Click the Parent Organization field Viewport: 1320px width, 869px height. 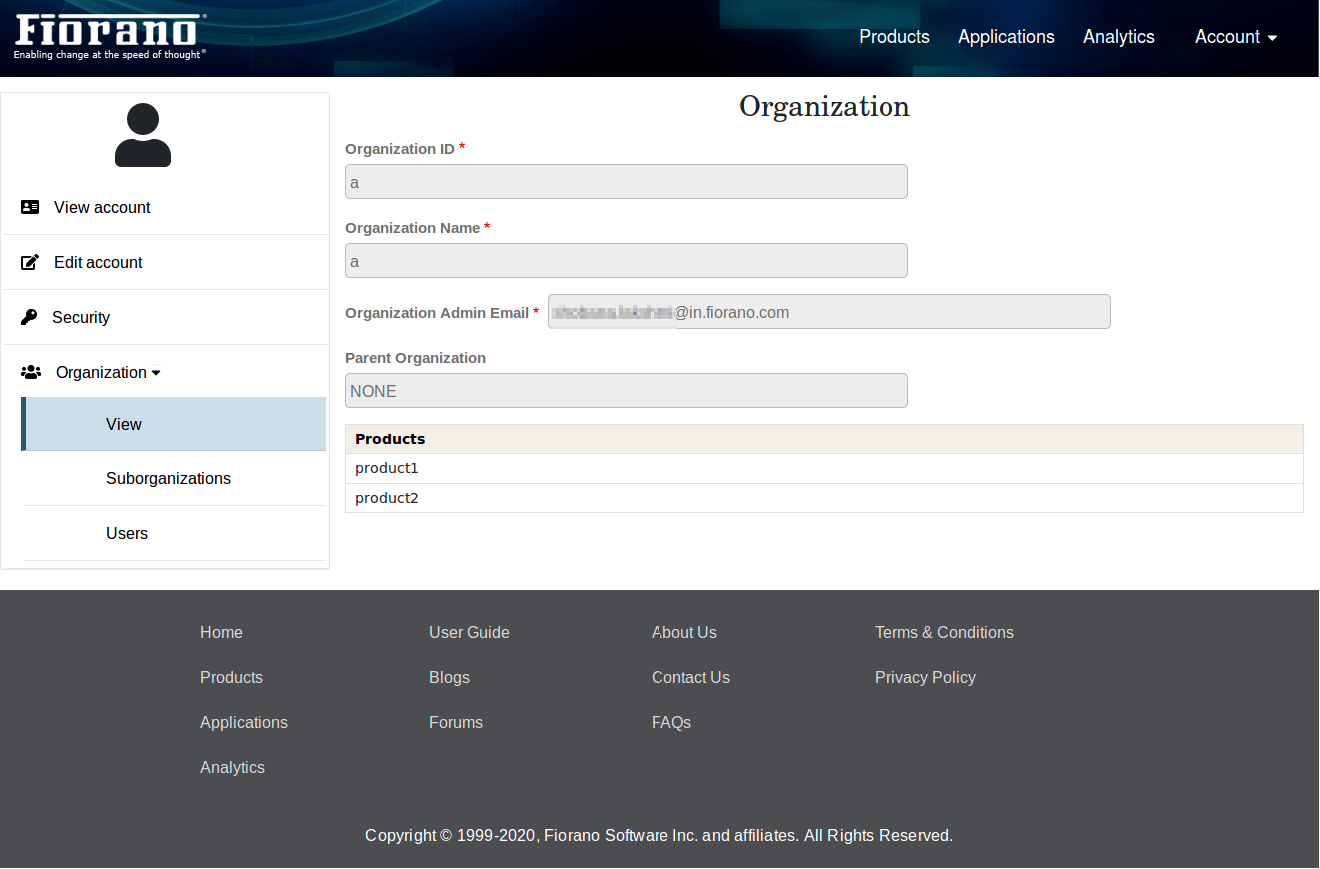pos(626,391)
